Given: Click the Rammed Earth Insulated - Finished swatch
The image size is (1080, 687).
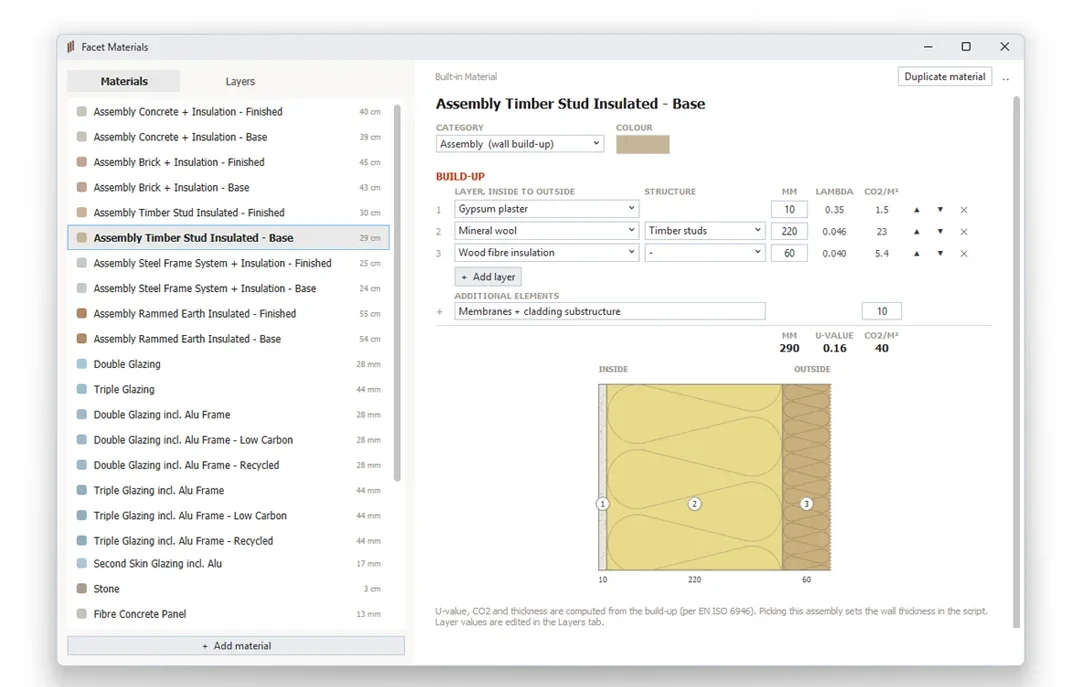Looking at the screenshot, I should (81, 314).
